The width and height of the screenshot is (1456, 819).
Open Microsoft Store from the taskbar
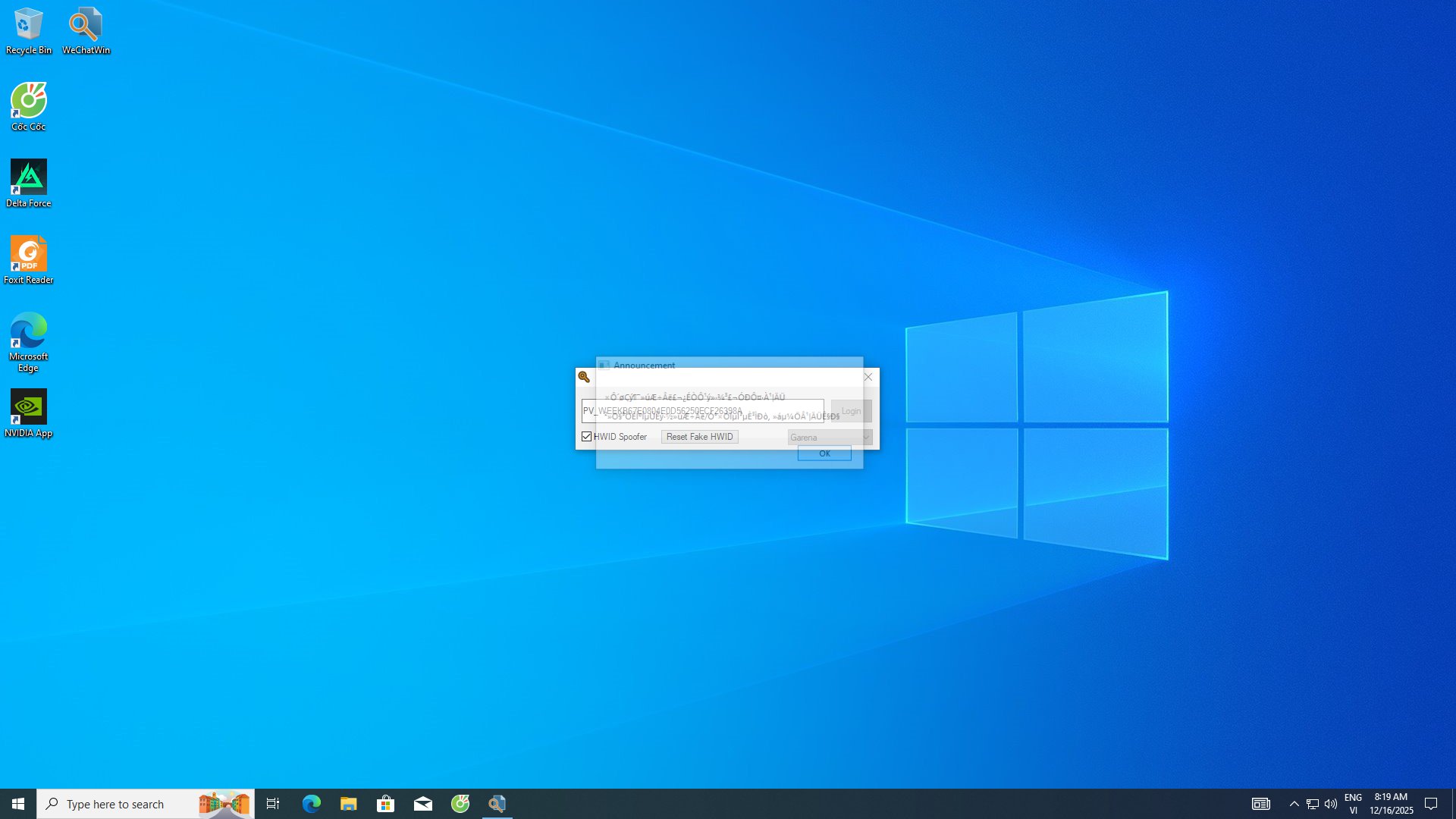click(x=385, y=804)
